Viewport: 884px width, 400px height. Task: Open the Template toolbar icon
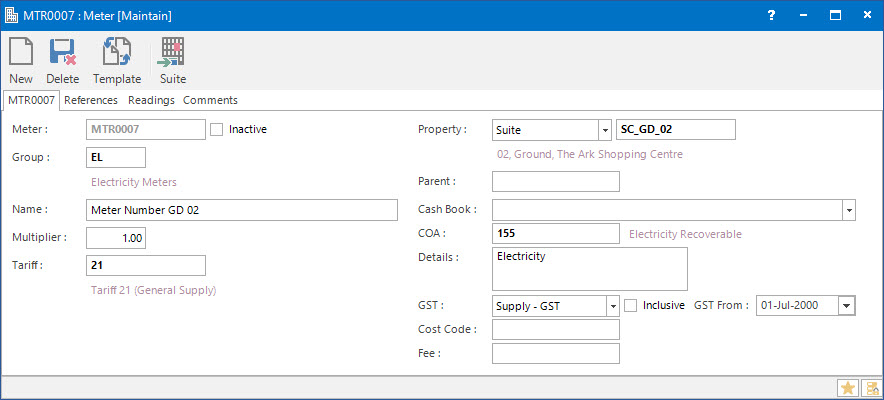117,53
